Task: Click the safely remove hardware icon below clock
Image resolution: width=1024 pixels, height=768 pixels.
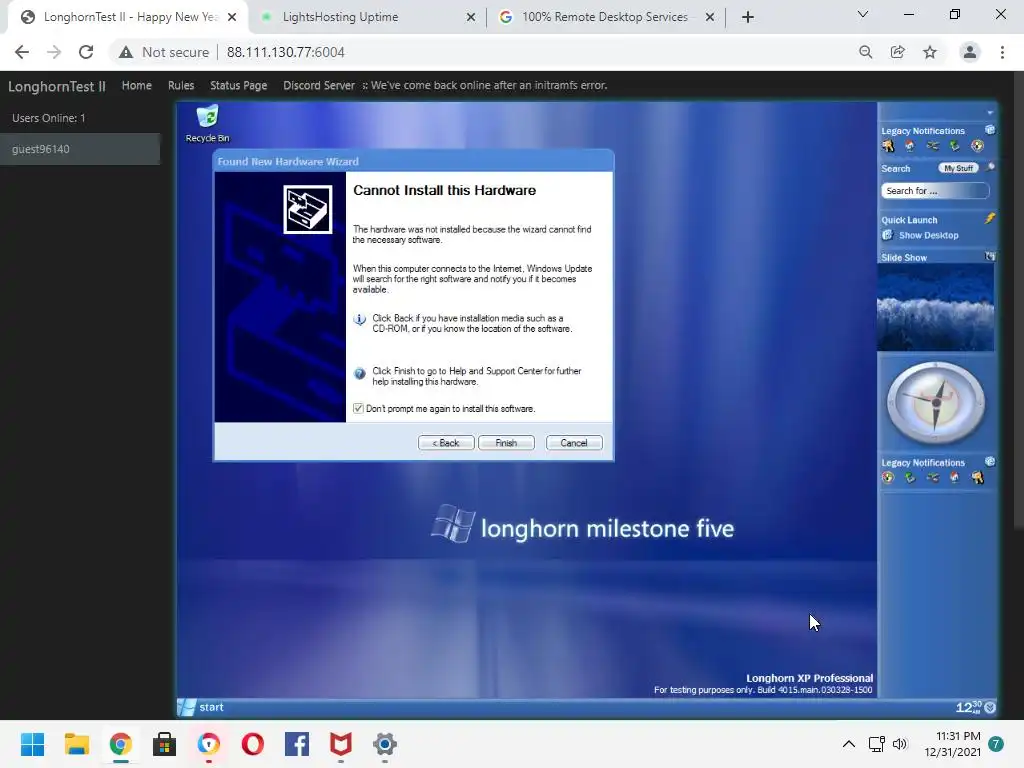Action: [x=910, y=477]
